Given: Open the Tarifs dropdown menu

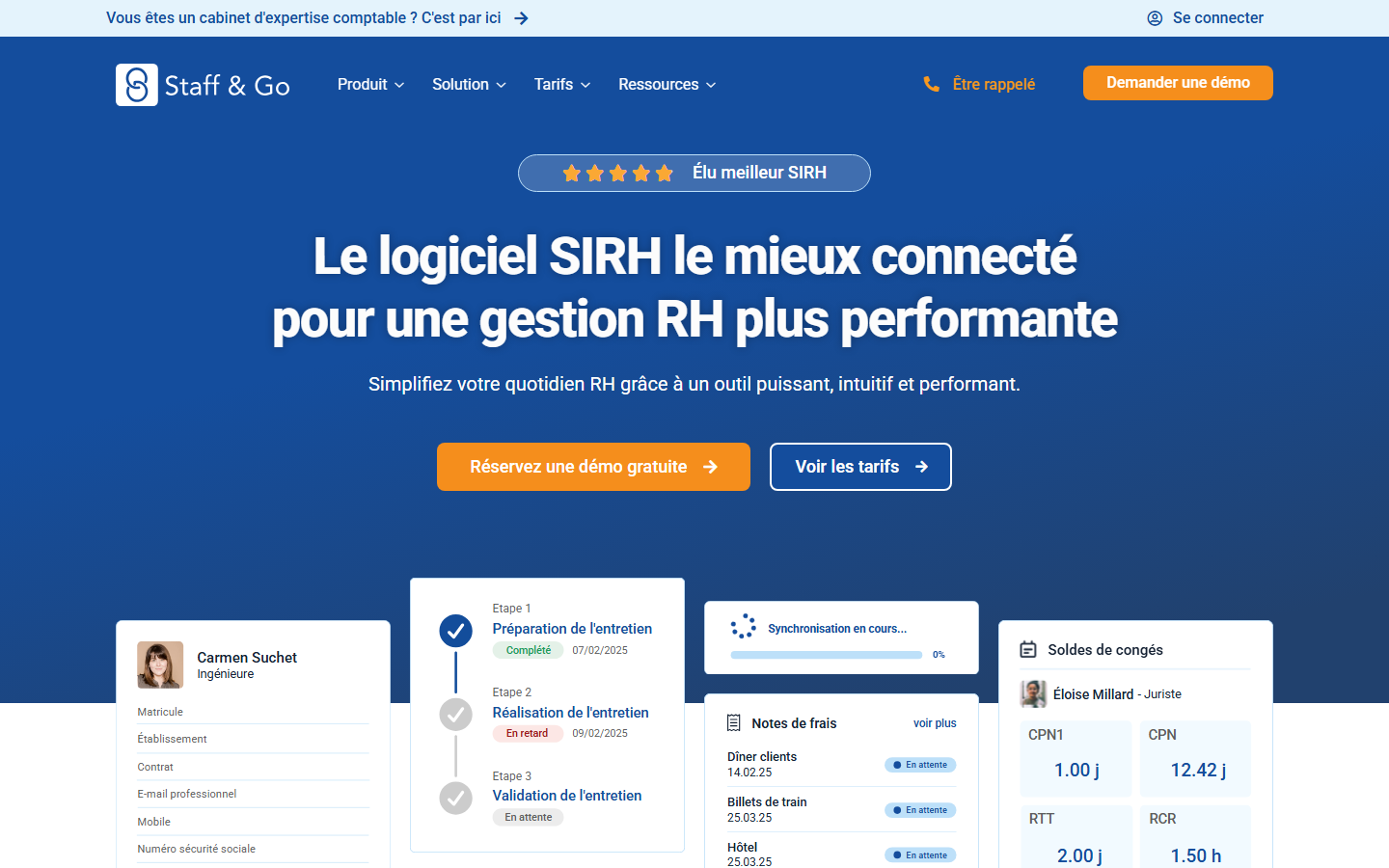Looking at the screenshot, I should pyautogui.click(x=562, y=85).
